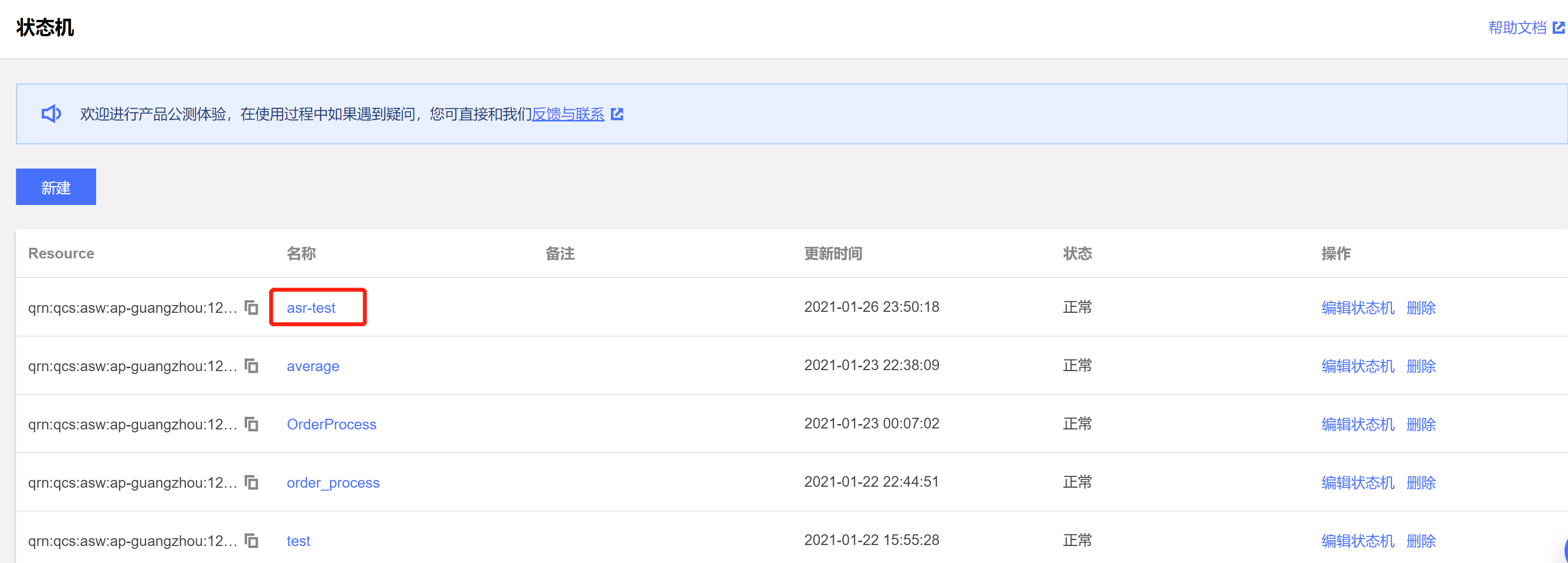
Task: Copy resource ARN of order_process row
Action: point(251,482)
